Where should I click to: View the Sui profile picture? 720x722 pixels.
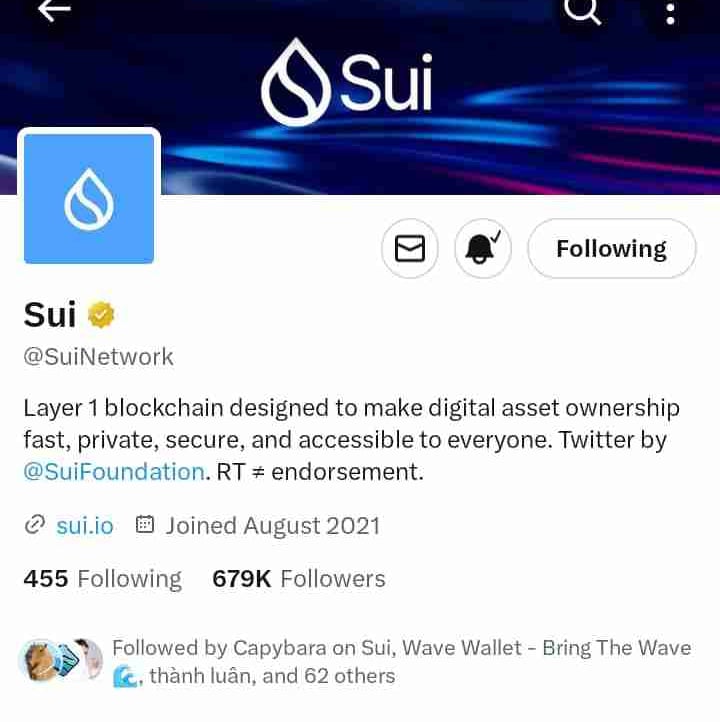pyautogui.click(x=89, y=198)
